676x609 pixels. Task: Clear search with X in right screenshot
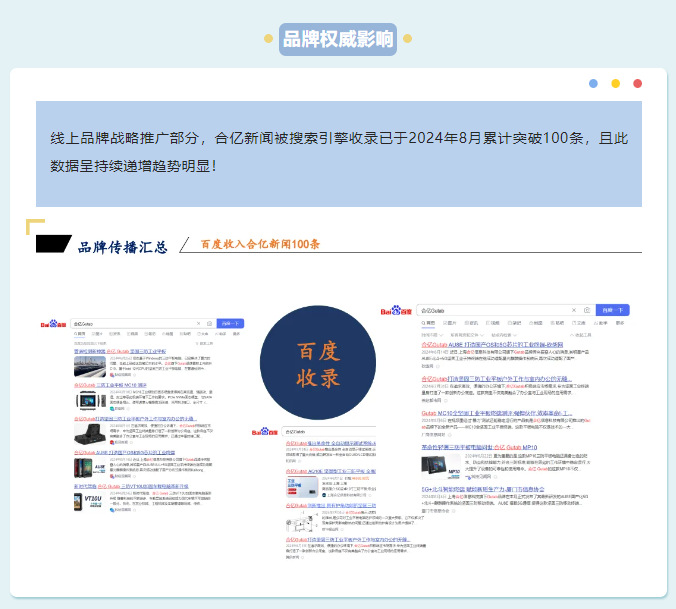pyautogui.click(x=574, y=310)
